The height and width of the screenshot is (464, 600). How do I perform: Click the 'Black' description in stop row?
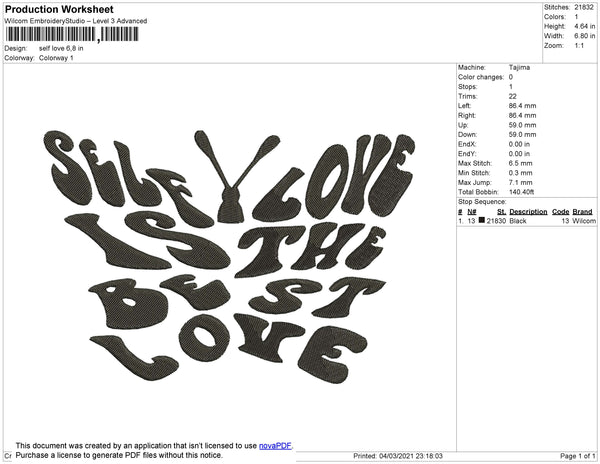click(x=518, y=221)
